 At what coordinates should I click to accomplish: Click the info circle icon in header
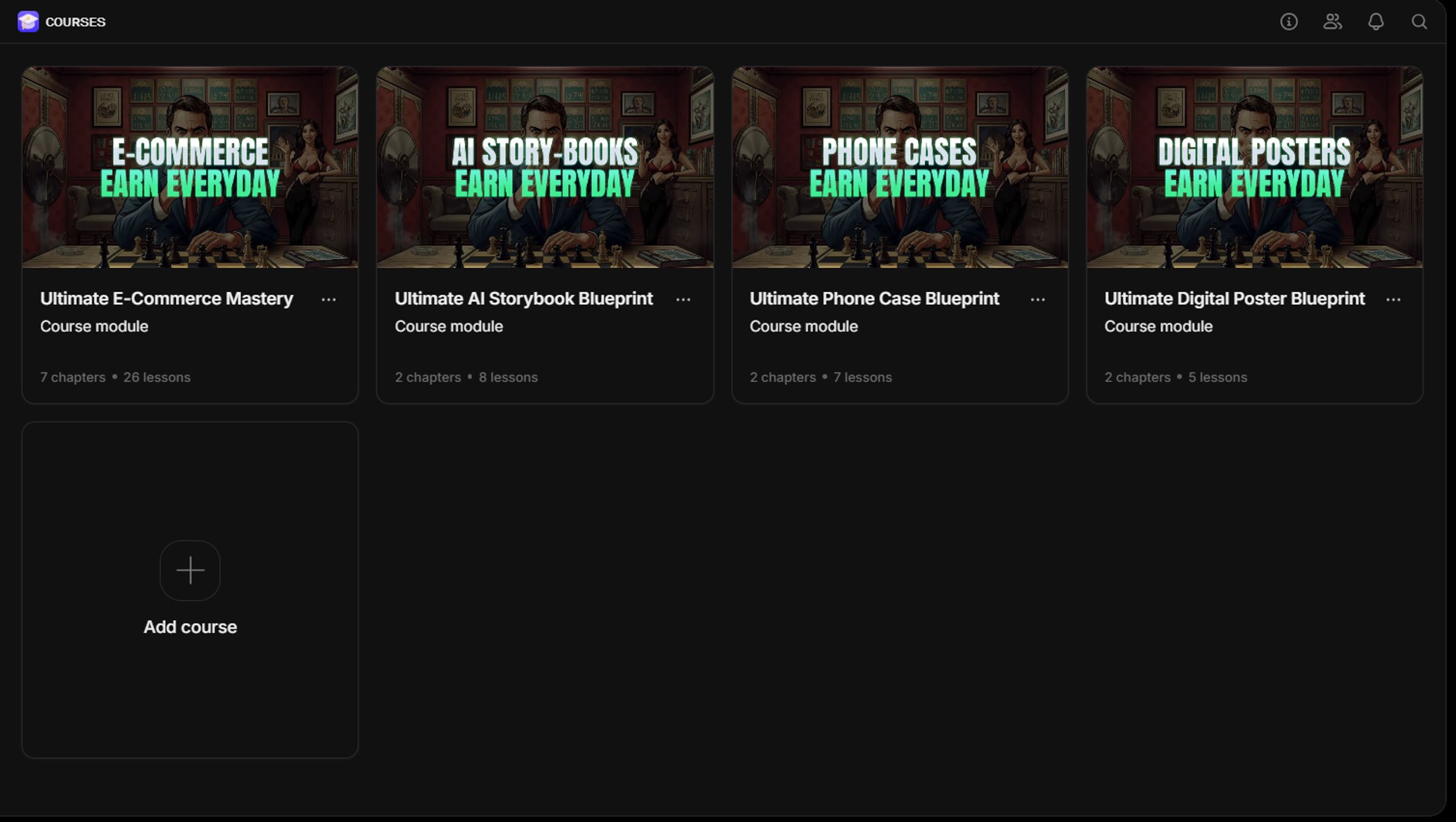1289,22
